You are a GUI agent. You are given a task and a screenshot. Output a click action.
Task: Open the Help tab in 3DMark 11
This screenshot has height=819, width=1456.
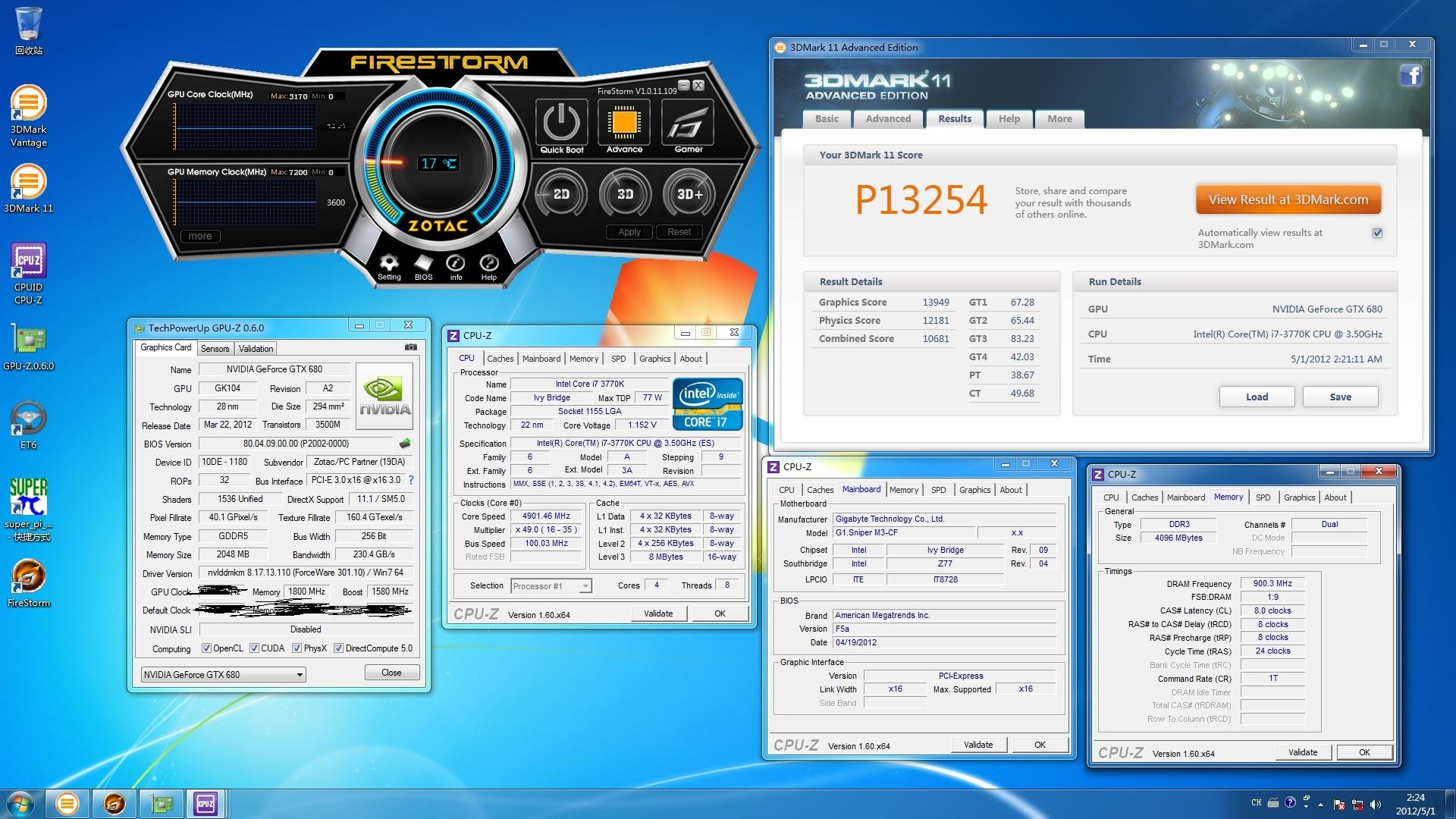[1009, 119]
